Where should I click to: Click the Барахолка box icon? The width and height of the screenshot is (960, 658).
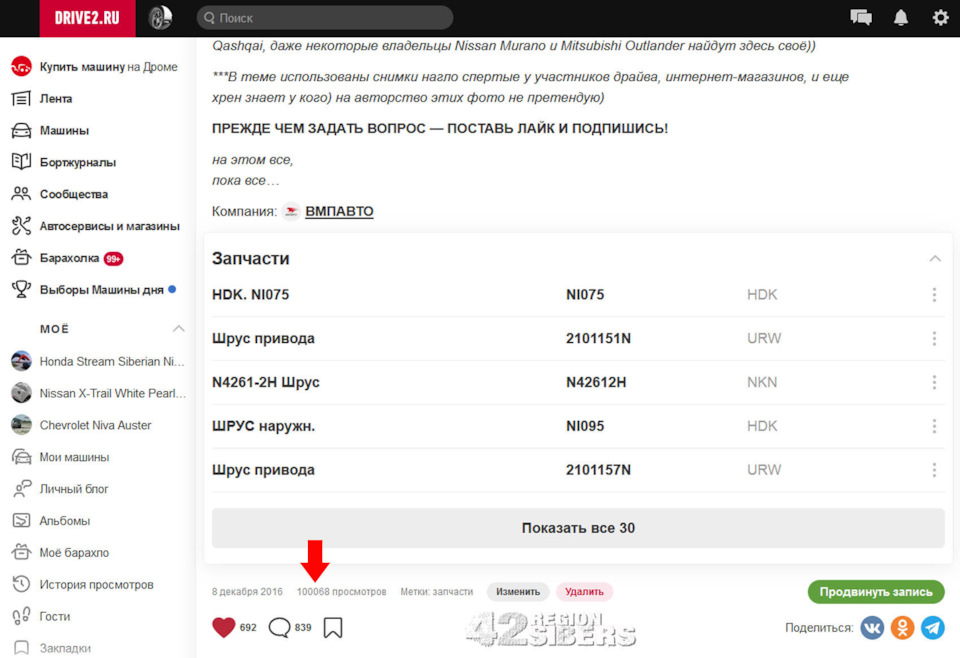21,258
